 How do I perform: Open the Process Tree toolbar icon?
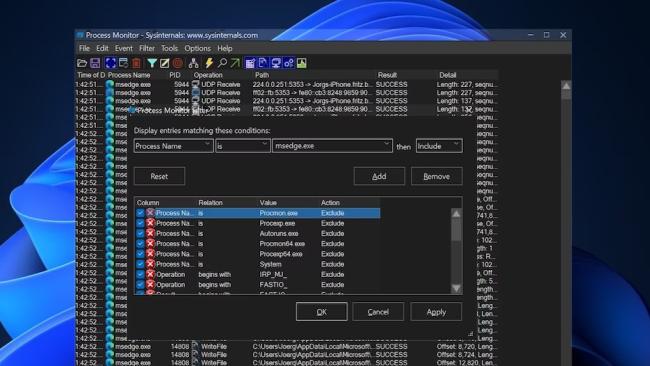pyautogui.click(x=193, y=63)
